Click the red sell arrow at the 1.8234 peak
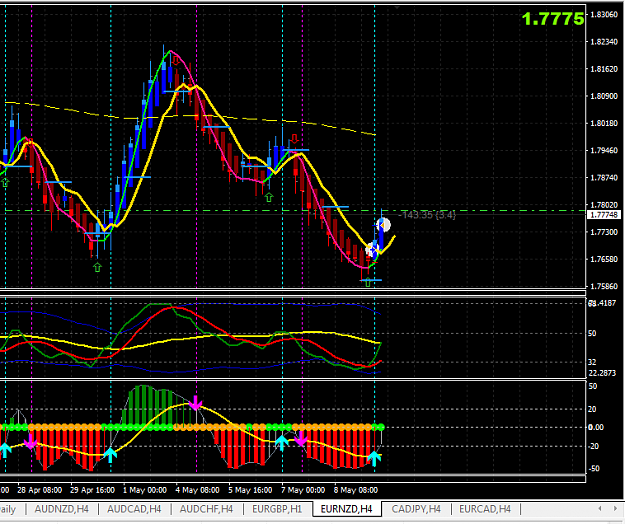The width and height of the screenshot is (625, 524). pyautogui.click(x=175, y=61)
